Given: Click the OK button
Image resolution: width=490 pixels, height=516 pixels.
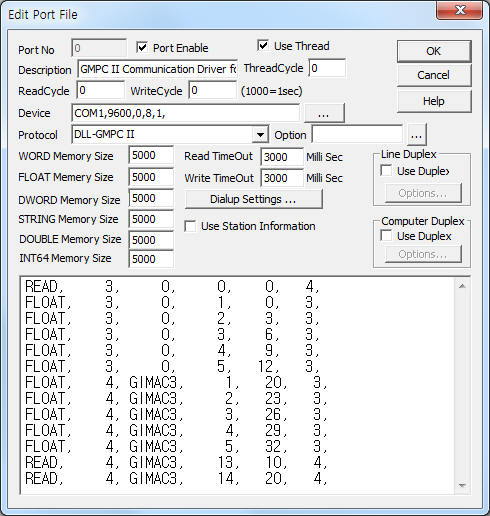Looking at the screenshot, I should click(x=434, y=51).
